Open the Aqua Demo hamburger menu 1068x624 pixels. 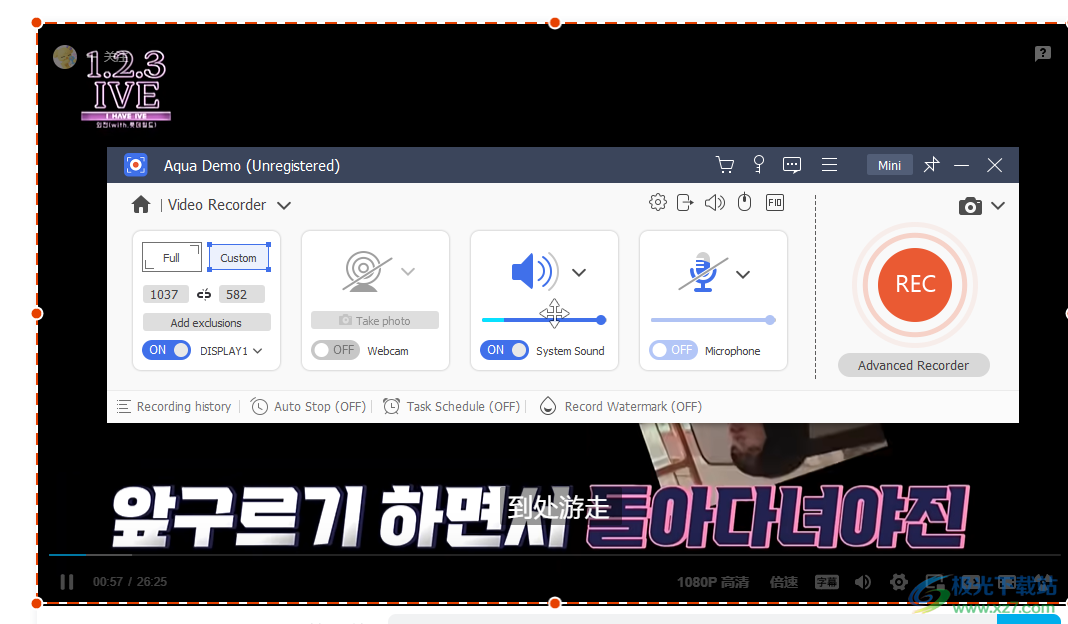(829, 165)
